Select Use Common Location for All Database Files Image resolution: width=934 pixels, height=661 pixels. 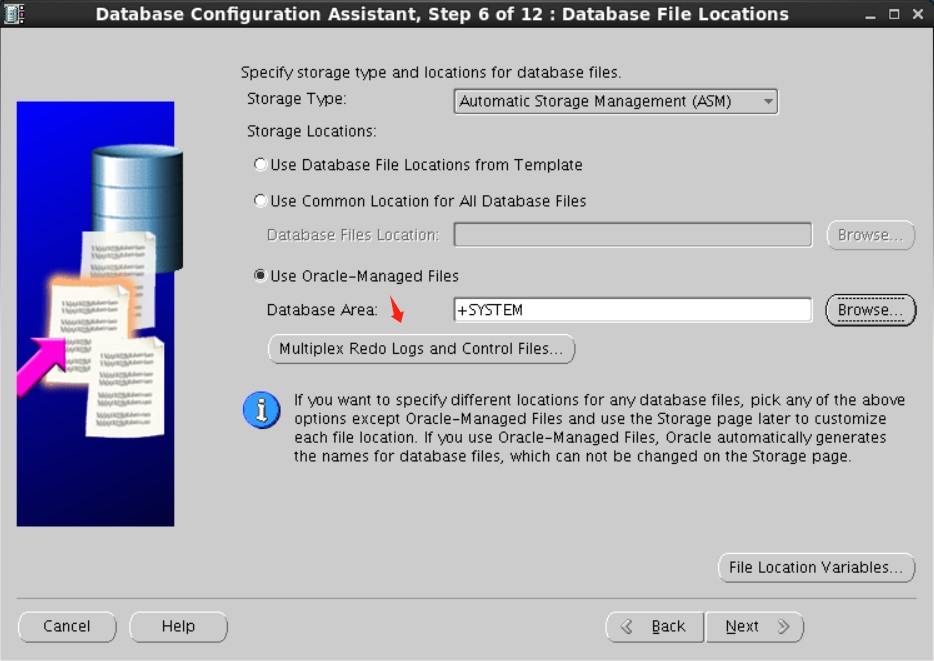click(260, 201)
